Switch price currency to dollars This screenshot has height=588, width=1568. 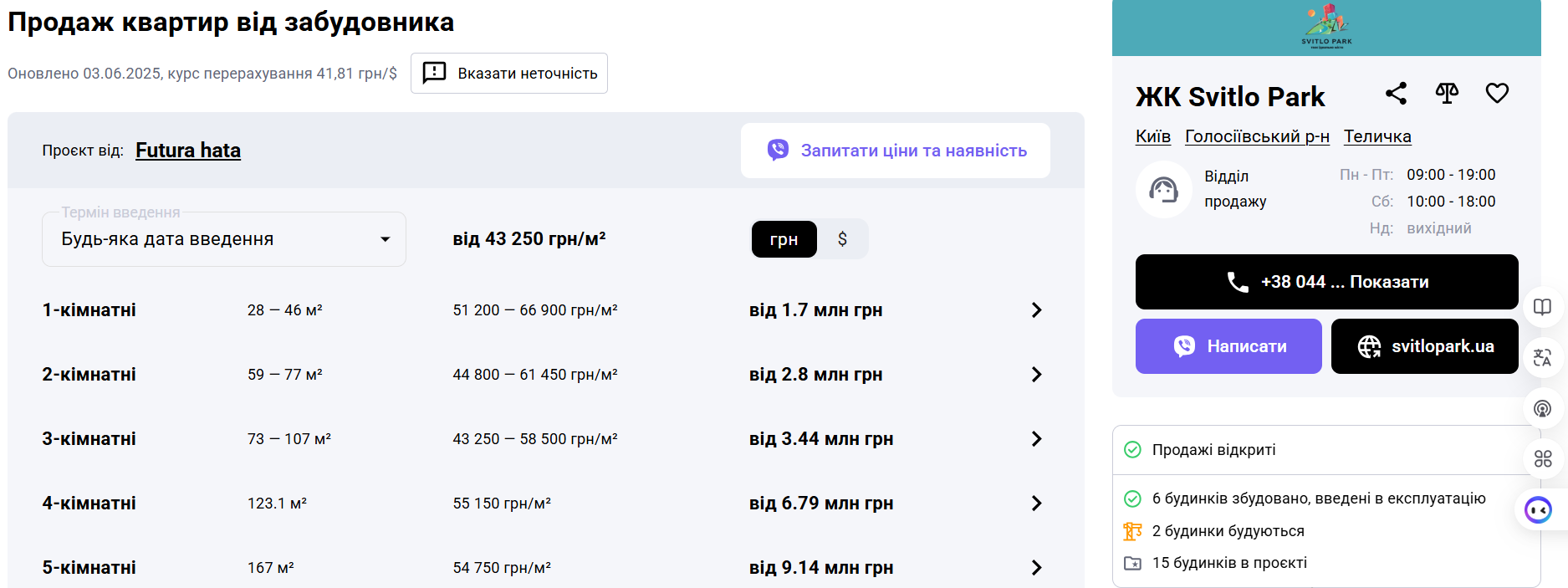pyautogui.click(x=842, y=240)
